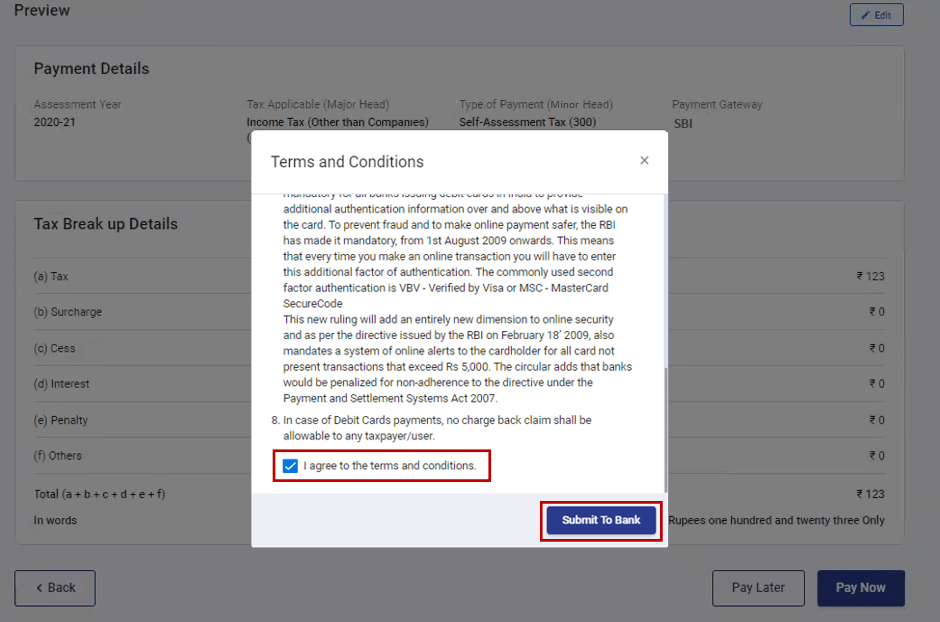Screen dimensions: 940x622
Task: Click the (e) Penalty row label
Action: pyautogui.click(x=61, y=420)
